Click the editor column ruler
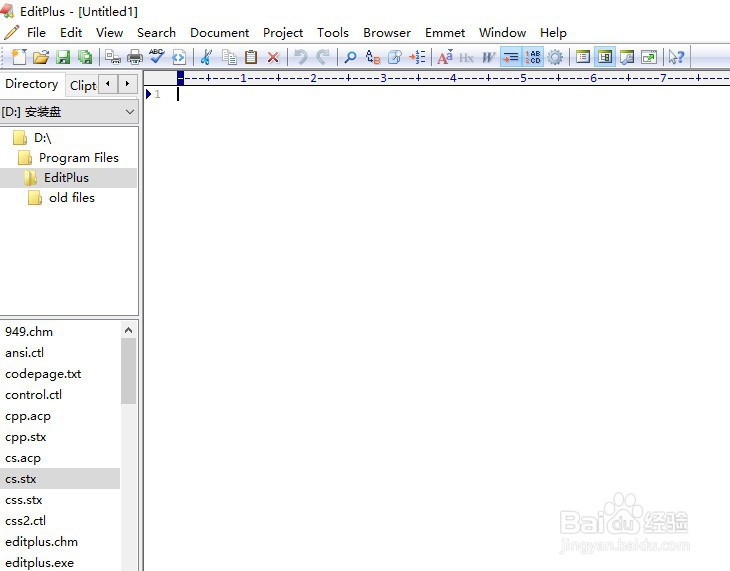Image resolution: width=730 pixels, height=571 pixels. coord(453,78)
